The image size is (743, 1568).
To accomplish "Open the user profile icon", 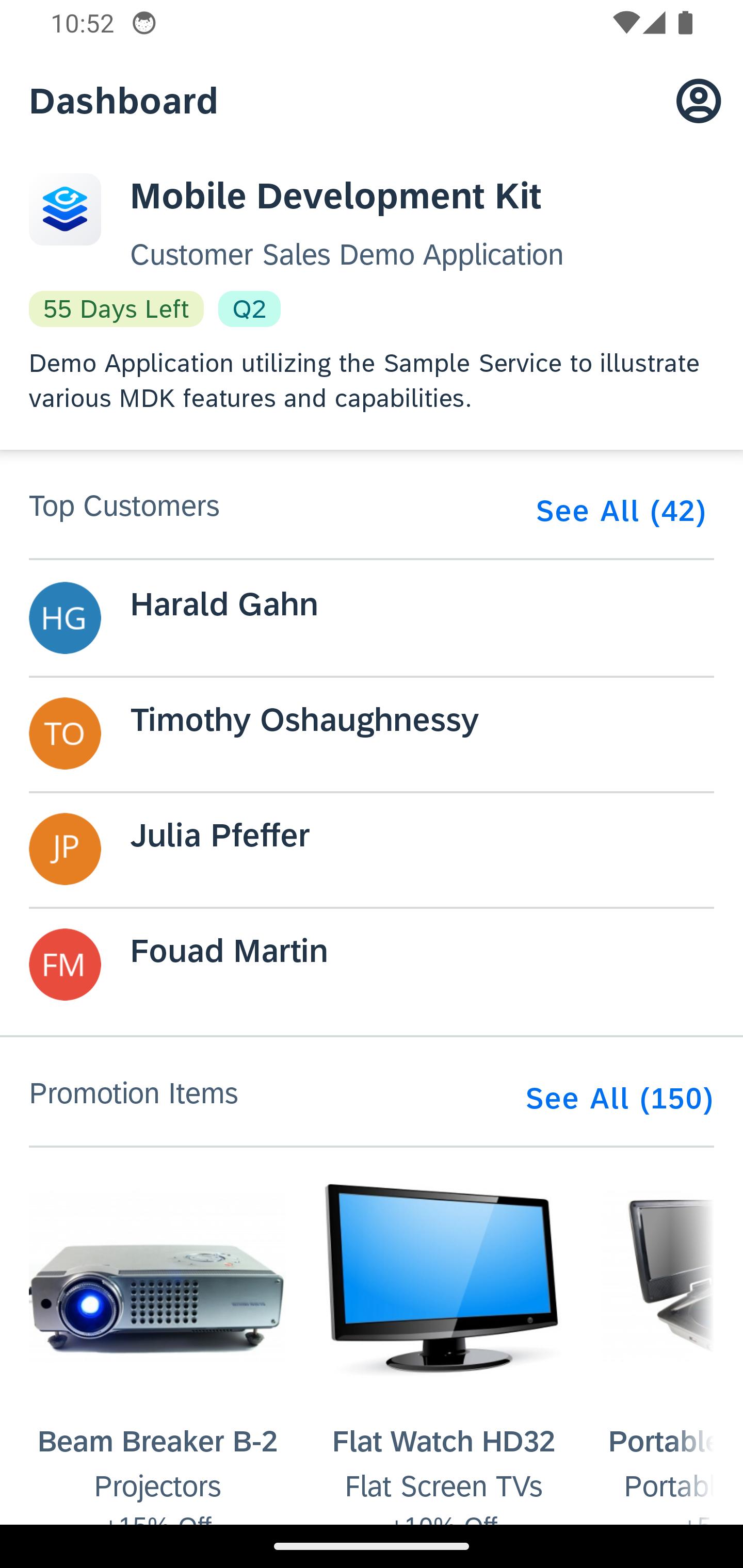I will tap(698, 101).
